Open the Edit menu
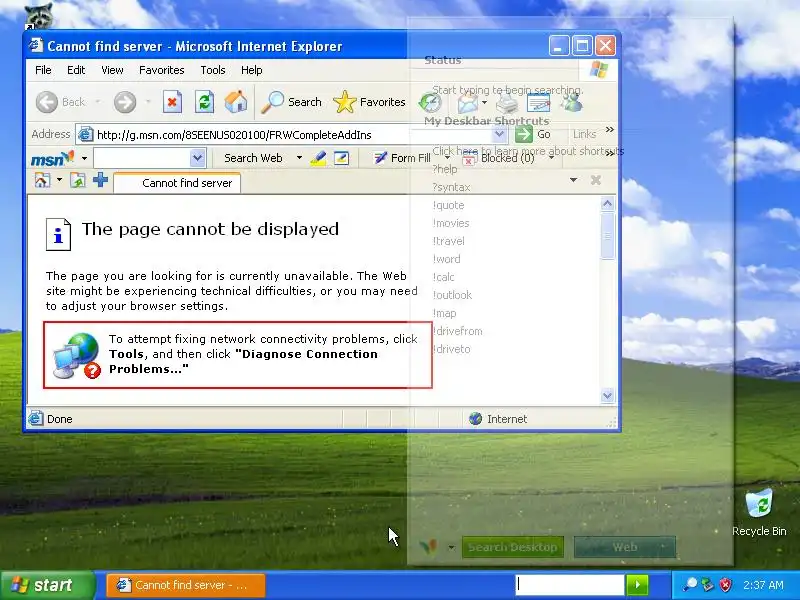 (x=76, y=70)
